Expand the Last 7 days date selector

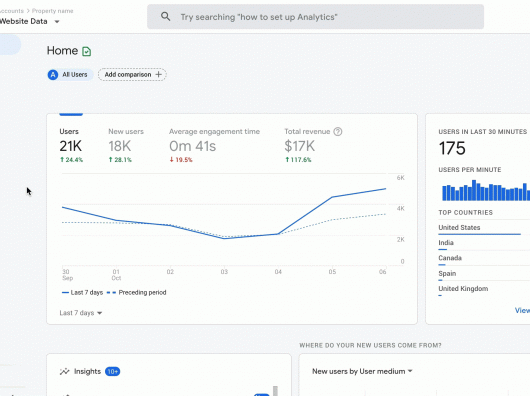(81, 313)
